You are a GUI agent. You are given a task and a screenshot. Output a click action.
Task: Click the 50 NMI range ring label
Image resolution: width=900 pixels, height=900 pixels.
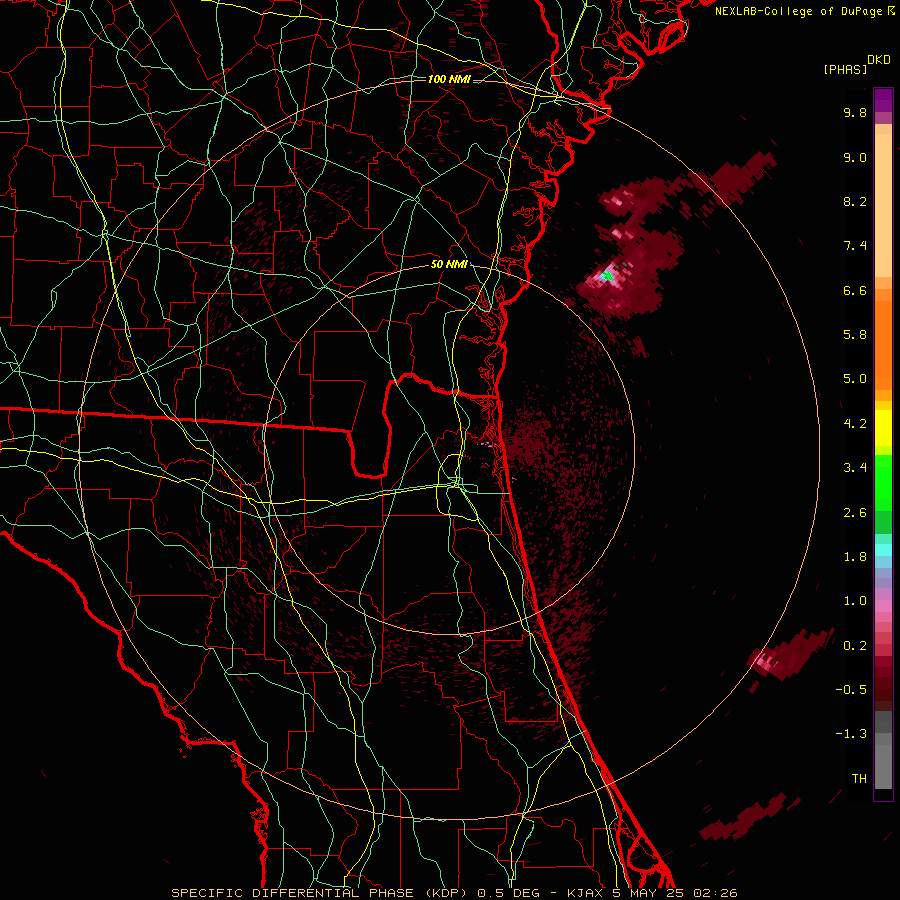click(449, 264)
